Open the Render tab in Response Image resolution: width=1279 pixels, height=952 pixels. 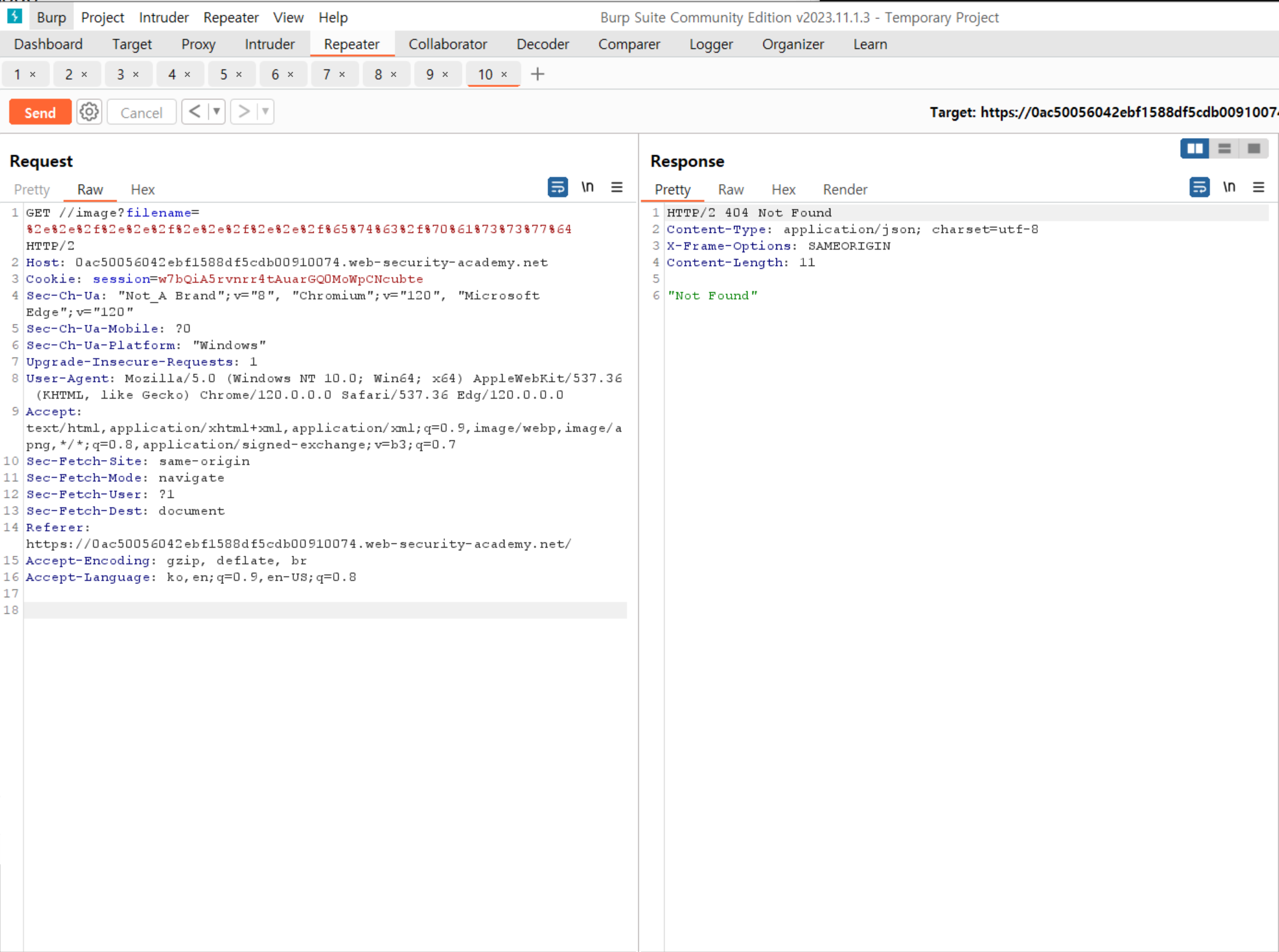[844, 190]
